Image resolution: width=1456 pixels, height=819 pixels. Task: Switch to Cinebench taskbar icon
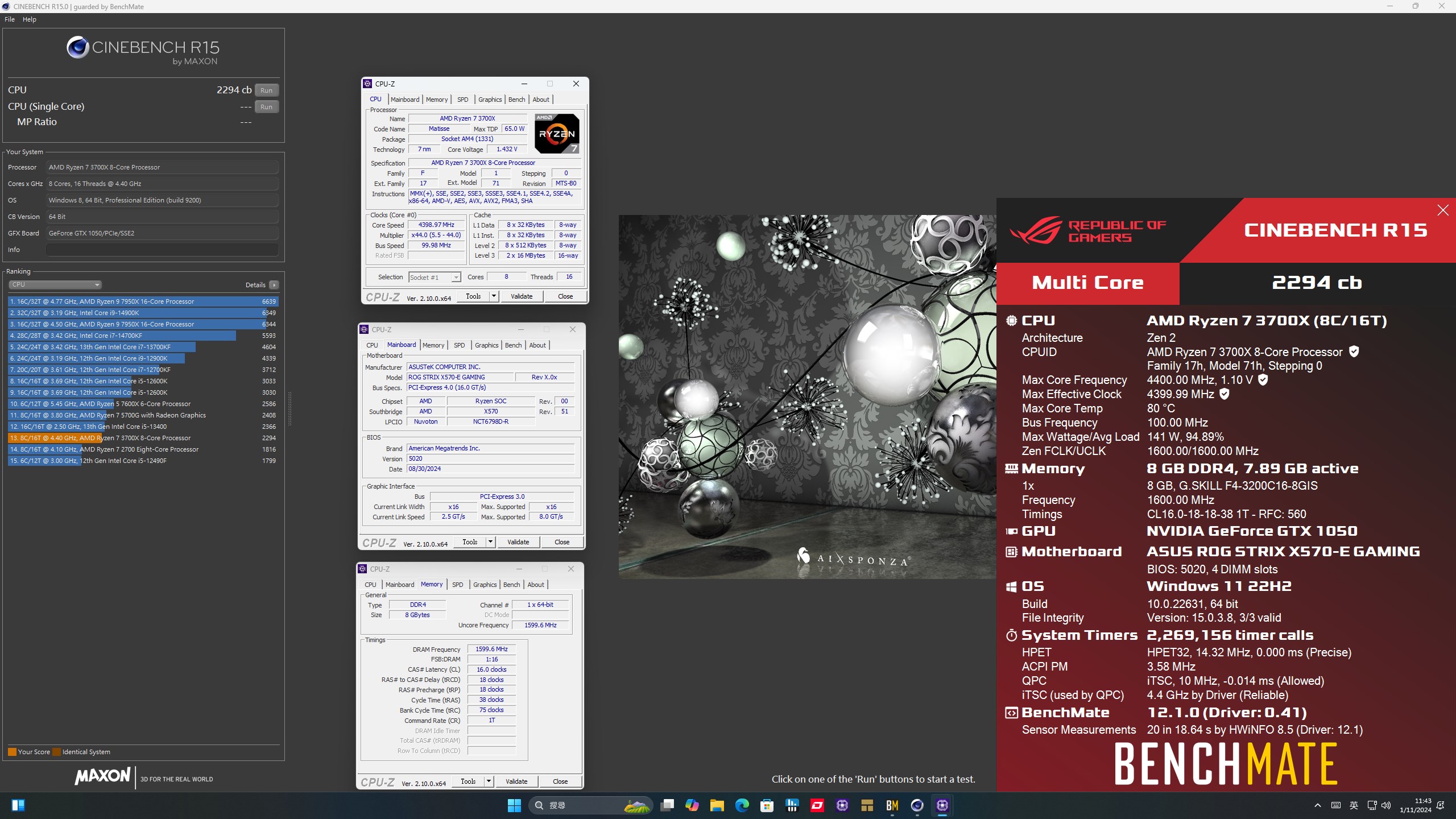click(x=917, y=805)
